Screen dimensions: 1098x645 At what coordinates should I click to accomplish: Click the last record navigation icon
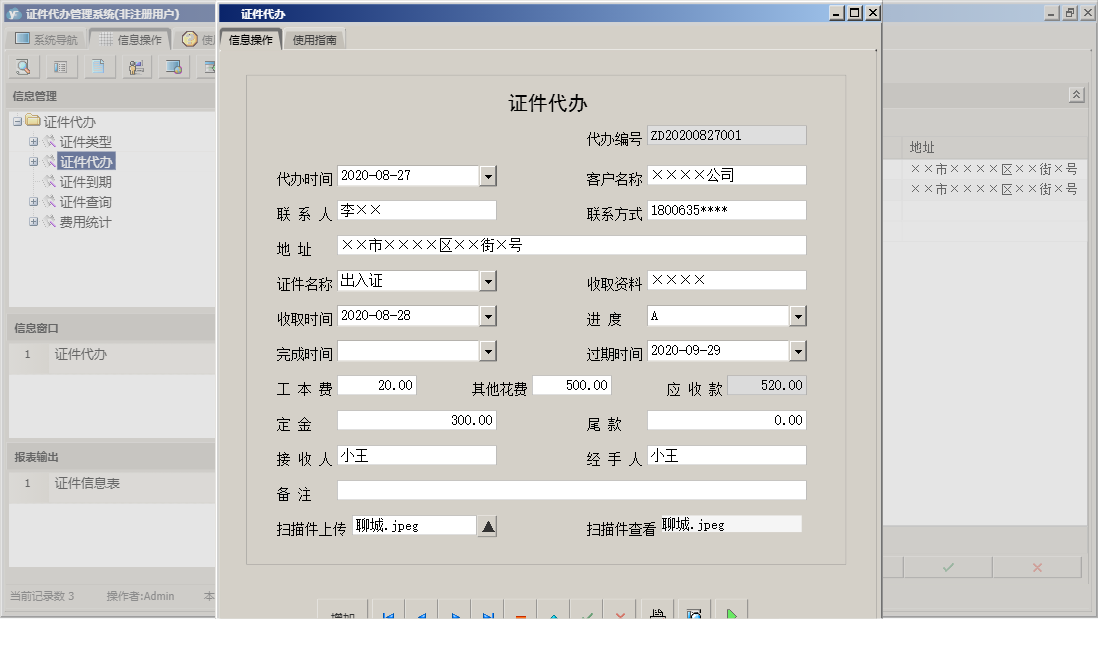(487, 615)
